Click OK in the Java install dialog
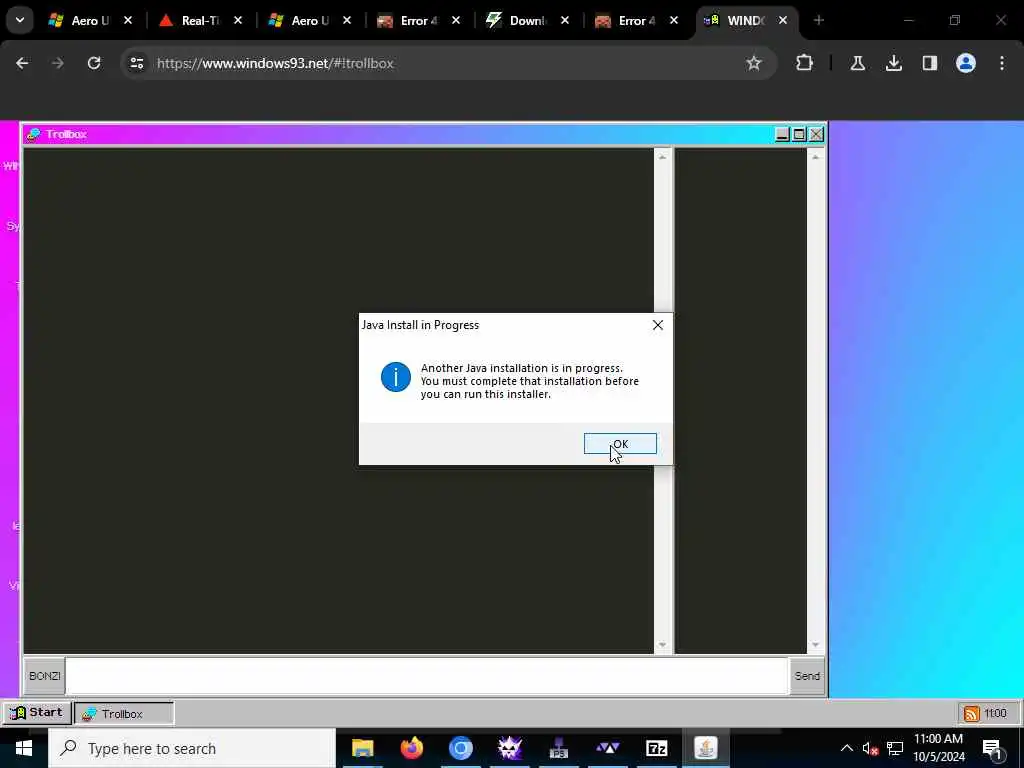This screenshot has width=1024, height=768. 620,443
